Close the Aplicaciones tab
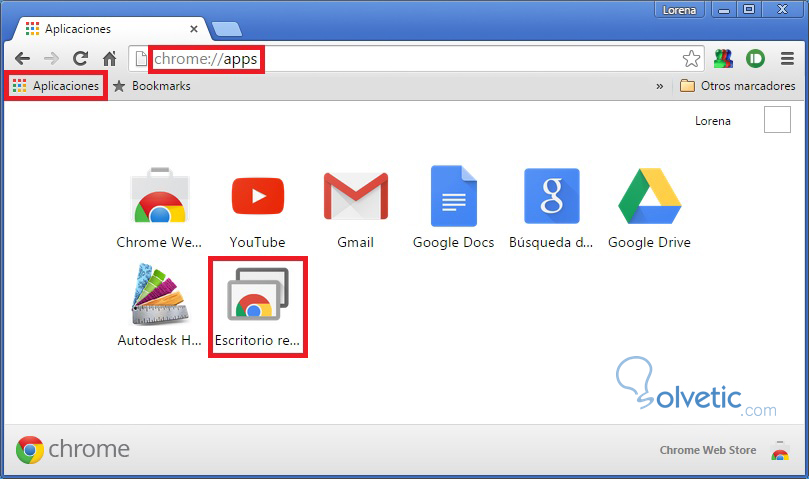 coord(194,29)
